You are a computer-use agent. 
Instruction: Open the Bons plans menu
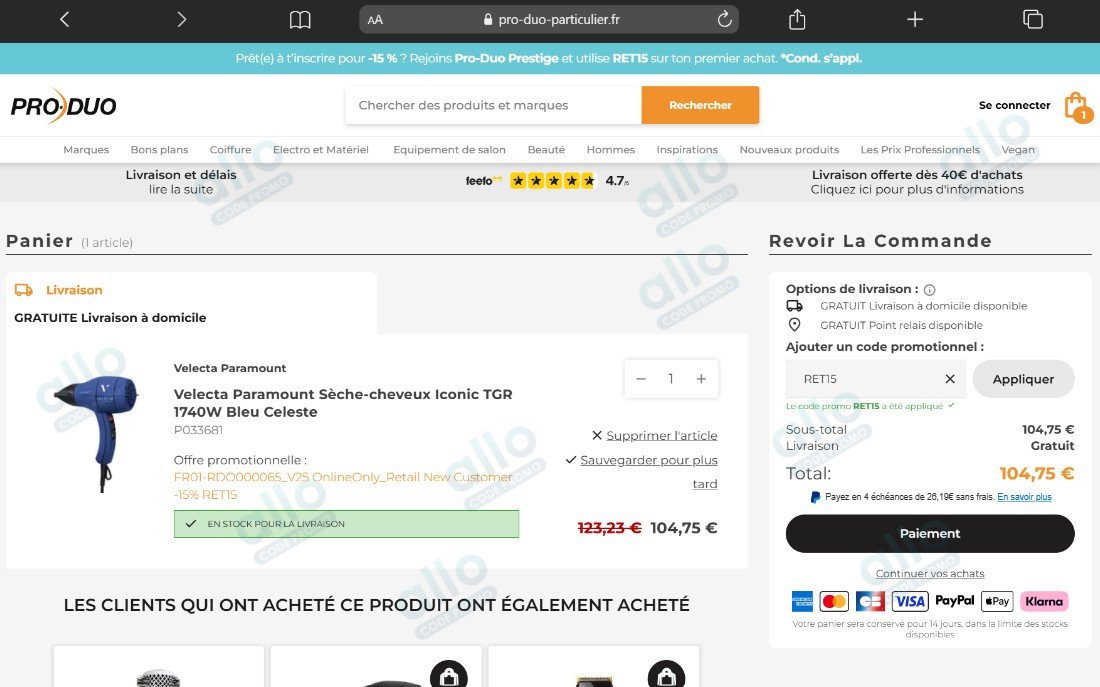(159, 149)
